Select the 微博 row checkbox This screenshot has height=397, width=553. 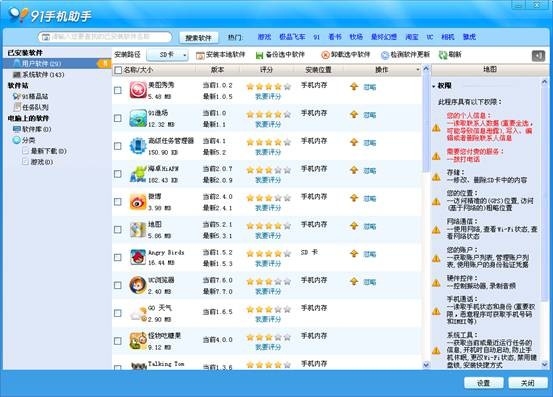[118, 202]
